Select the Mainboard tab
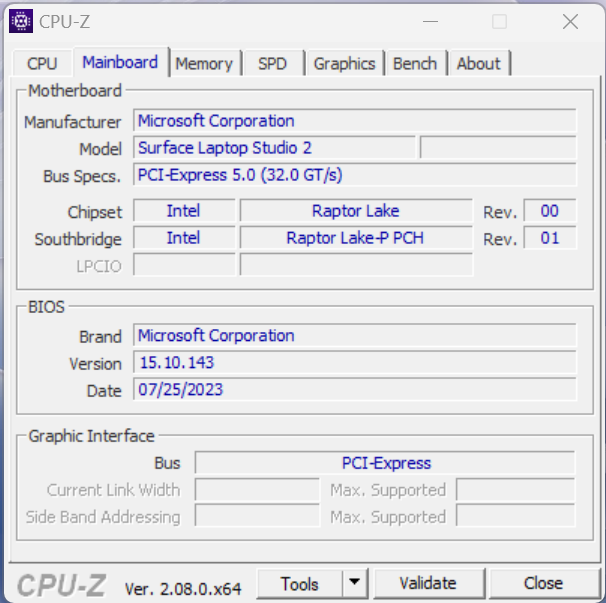 [x=120, y=62]
